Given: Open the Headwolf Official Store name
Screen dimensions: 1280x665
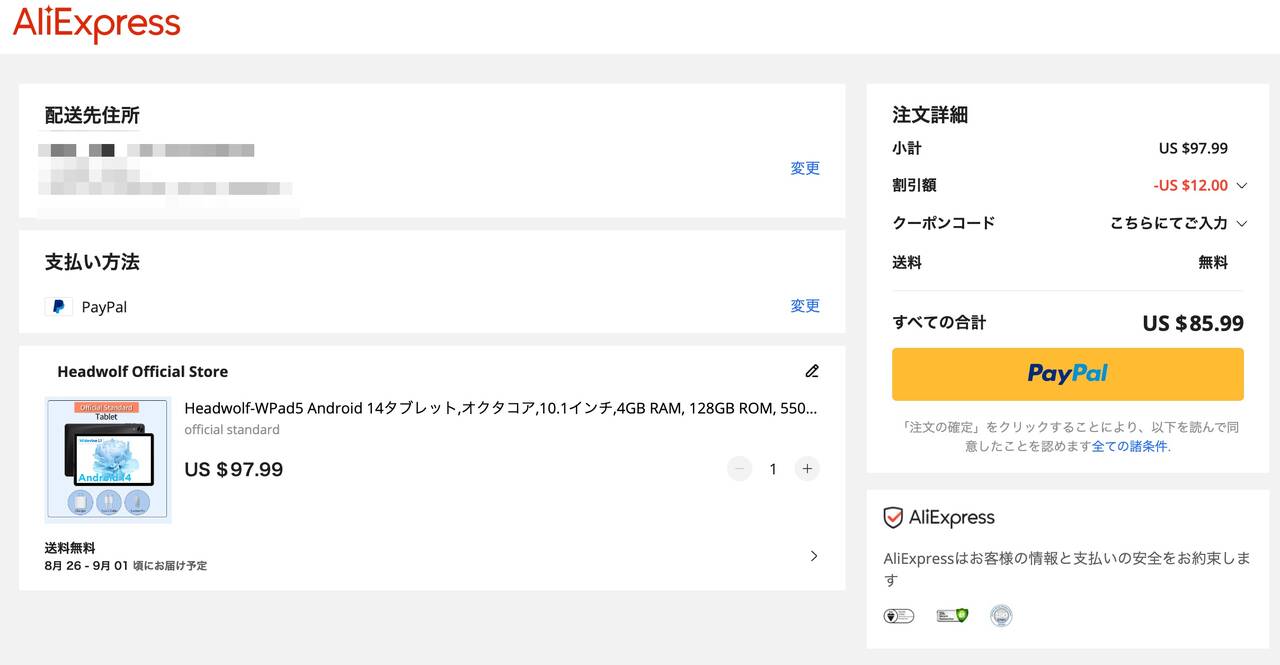Looking at the screenshot, I should (142, 371).
